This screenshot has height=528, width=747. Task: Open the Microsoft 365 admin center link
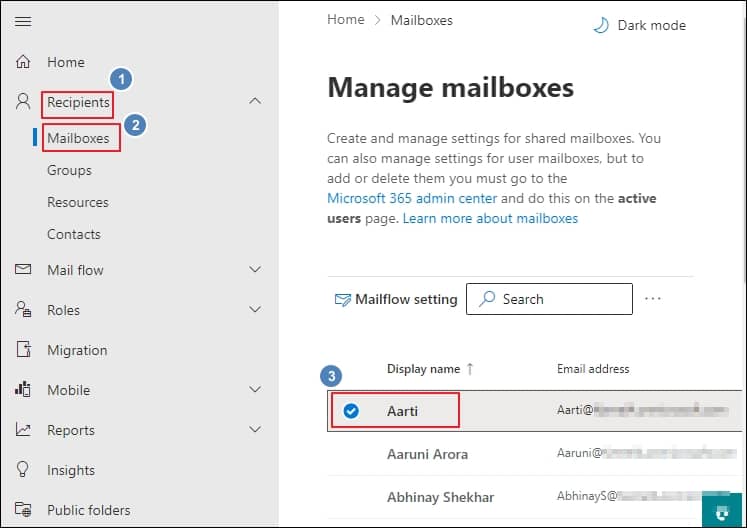pyautogui.click(x=412, y=198)
